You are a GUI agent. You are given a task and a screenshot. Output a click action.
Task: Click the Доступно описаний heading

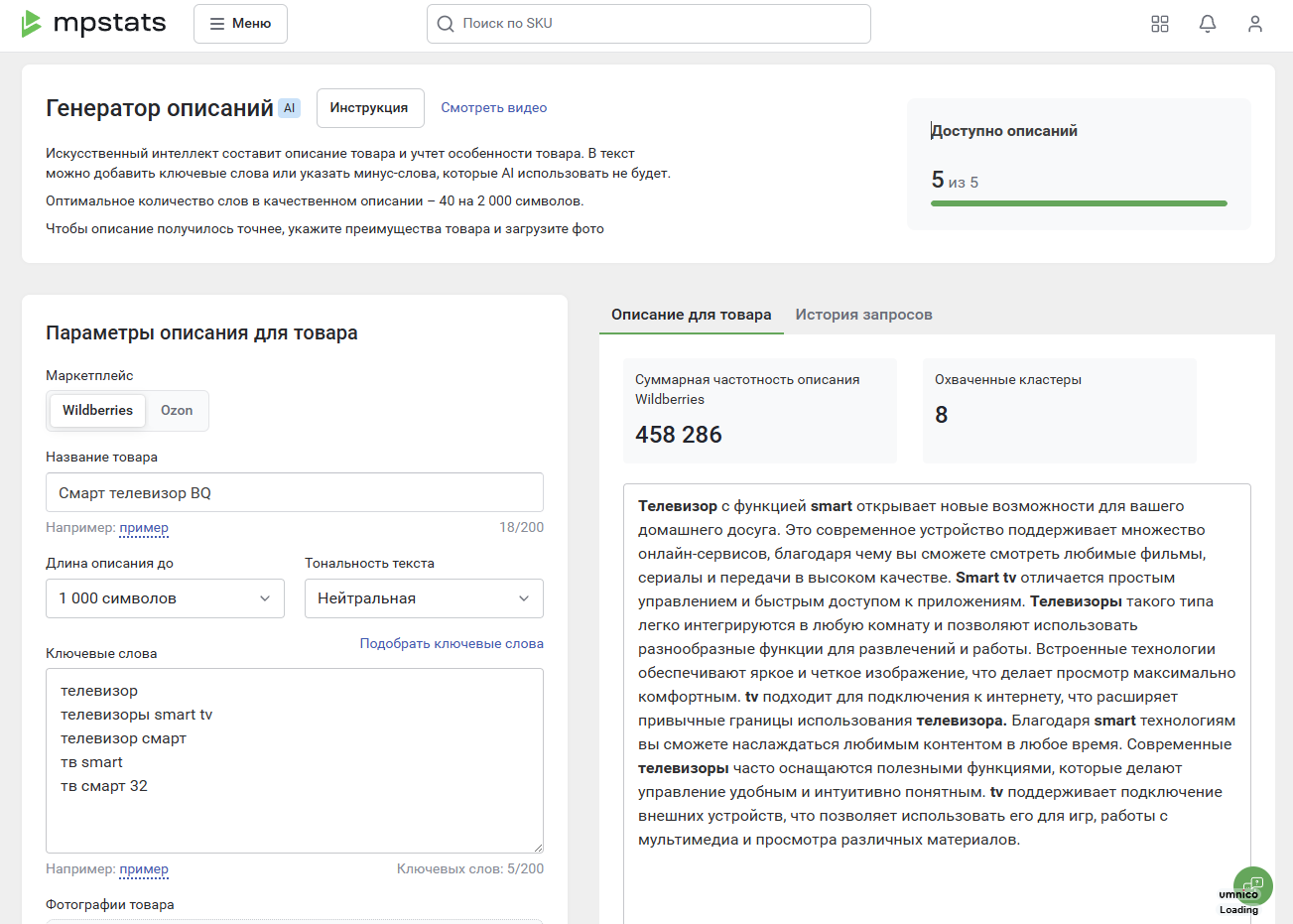click(x=1004, y=131)
